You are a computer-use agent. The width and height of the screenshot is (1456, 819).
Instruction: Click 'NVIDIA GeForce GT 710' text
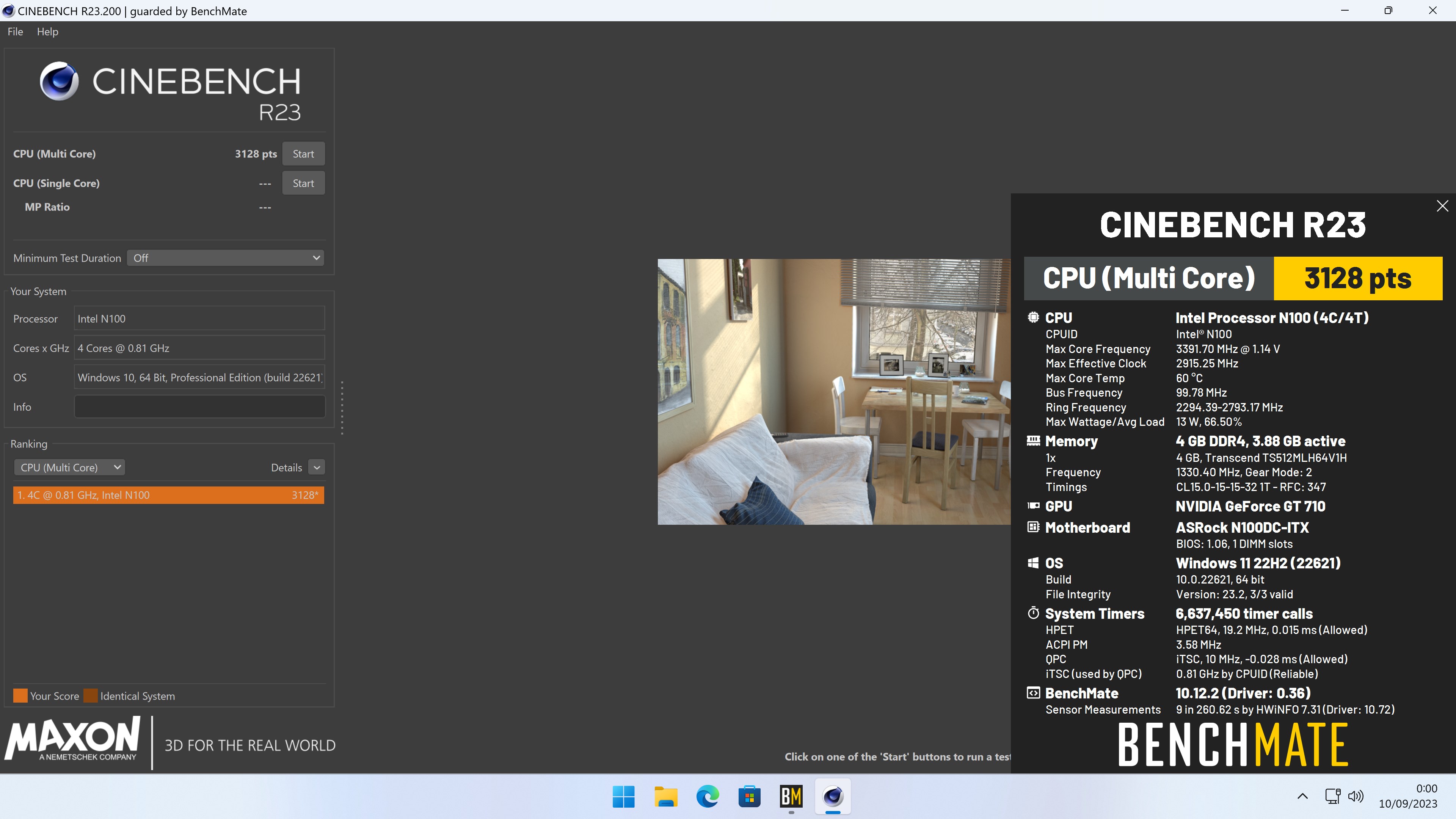tap(1250, 506)
